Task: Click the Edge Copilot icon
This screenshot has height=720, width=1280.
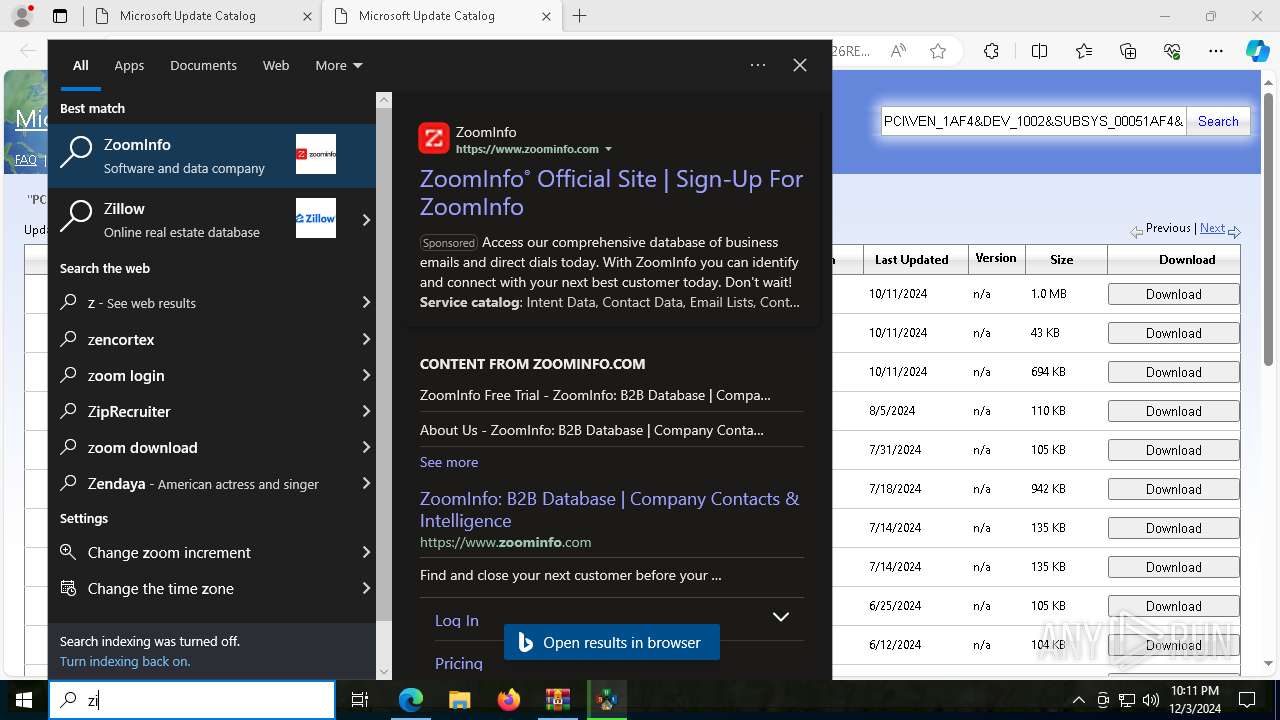Action: 1257,51
